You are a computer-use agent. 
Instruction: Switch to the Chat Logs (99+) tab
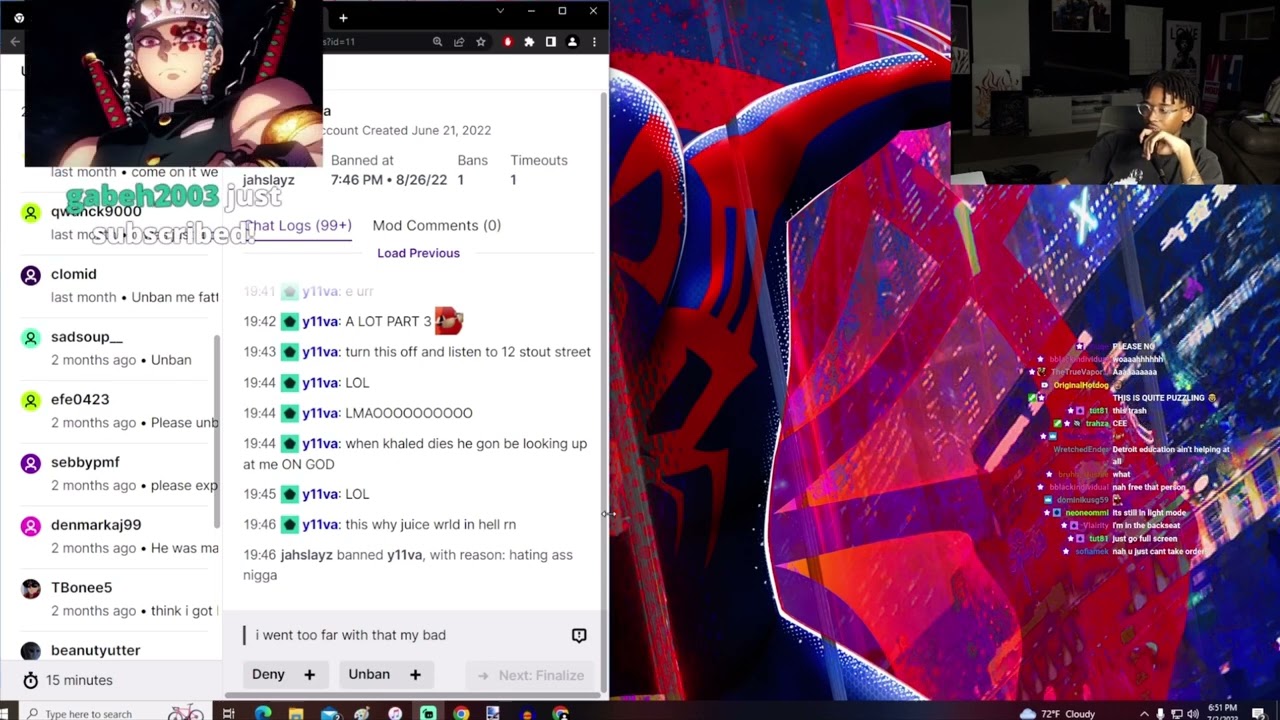pos(297,225)
